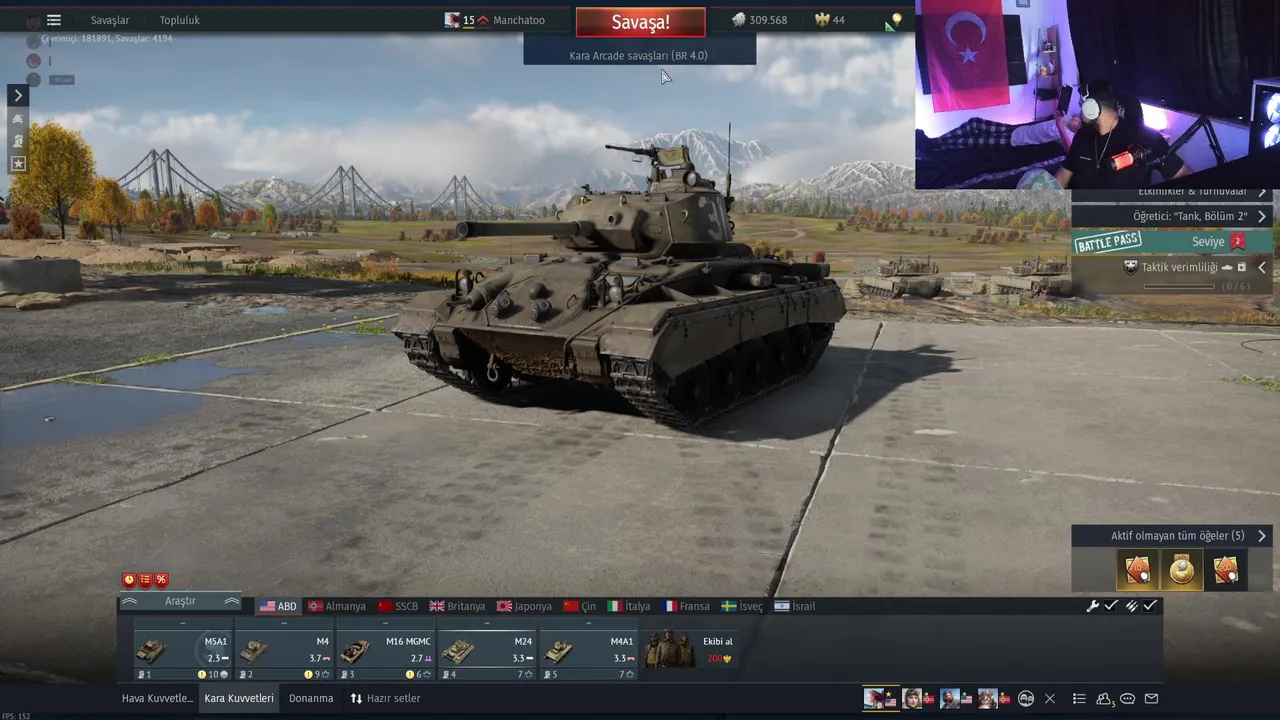Open the friends group icon
Image resolution: width=1280 pixels, height=720 pixels.
point(1105,699)
